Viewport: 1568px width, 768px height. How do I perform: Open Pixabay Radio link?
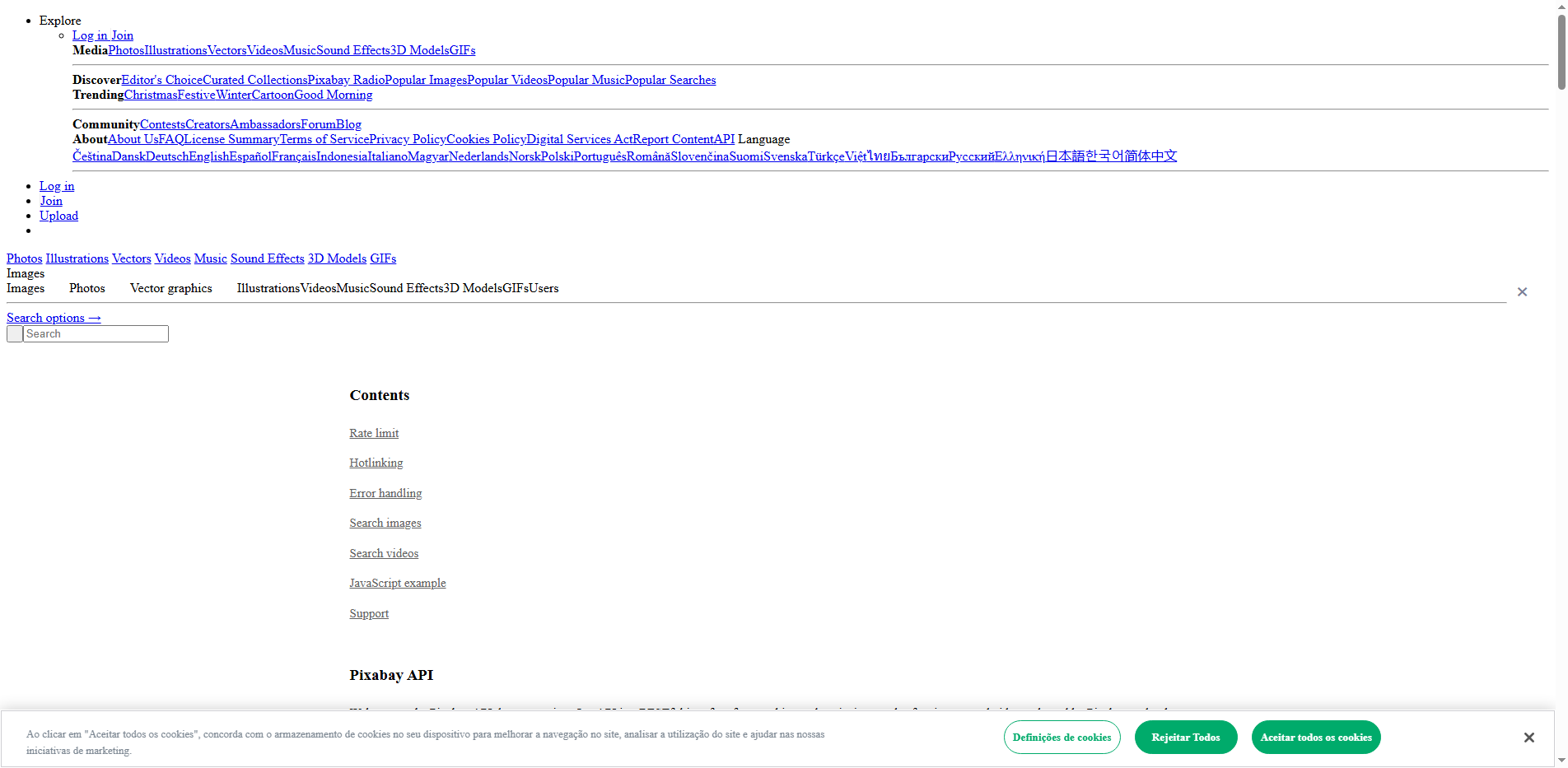[x=347, y=80]
